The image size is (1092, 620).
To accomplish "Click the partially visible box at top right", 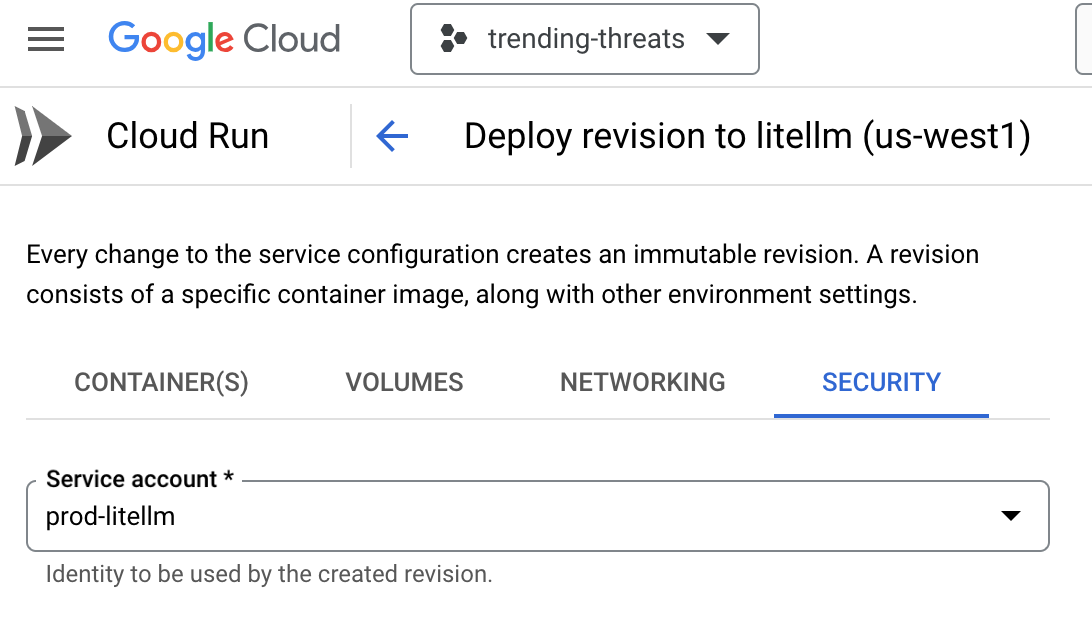I will pos(1083,39).
